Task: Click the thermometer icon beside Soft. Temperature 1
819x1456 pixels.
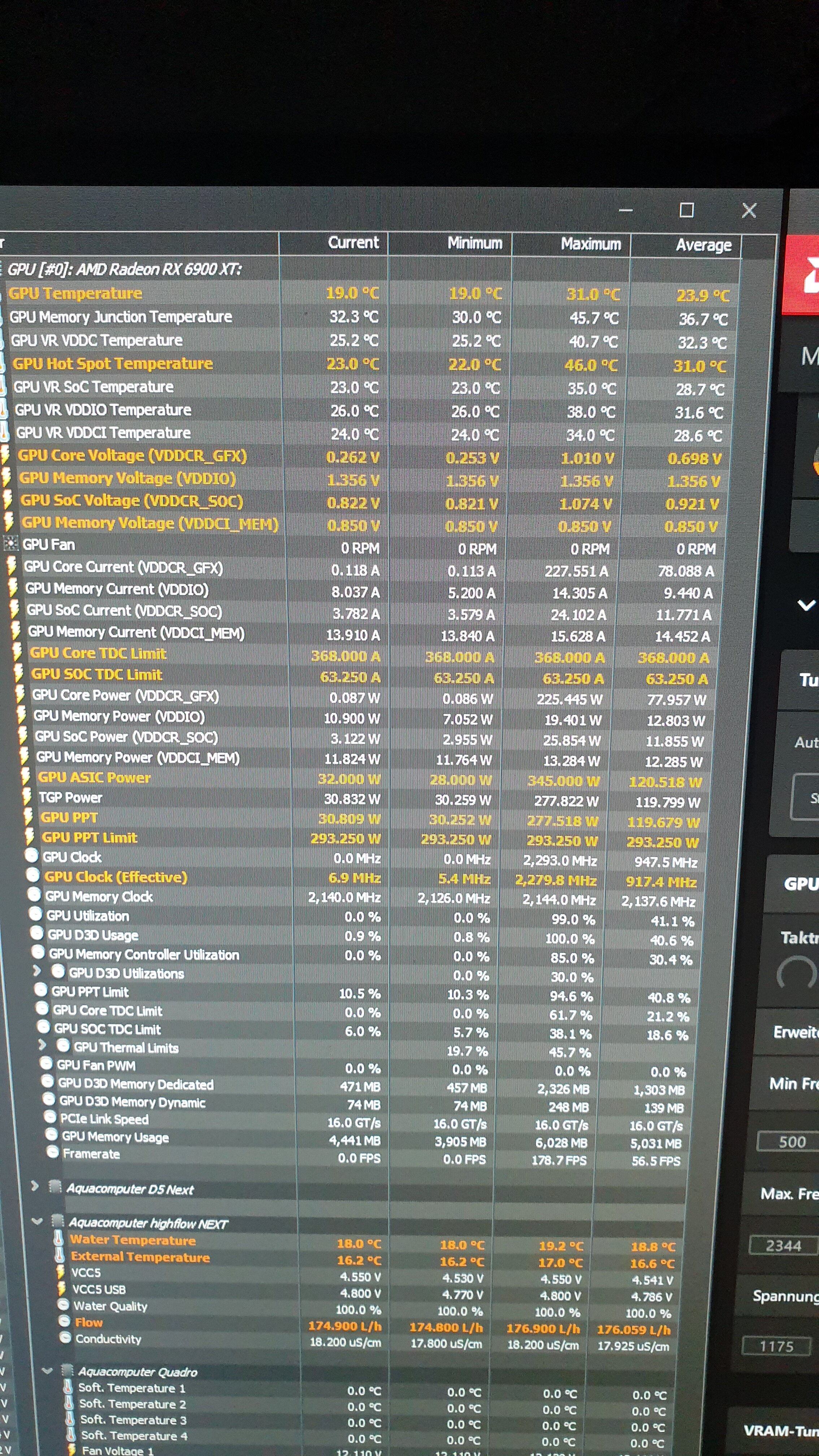Action: (68, 1387)
